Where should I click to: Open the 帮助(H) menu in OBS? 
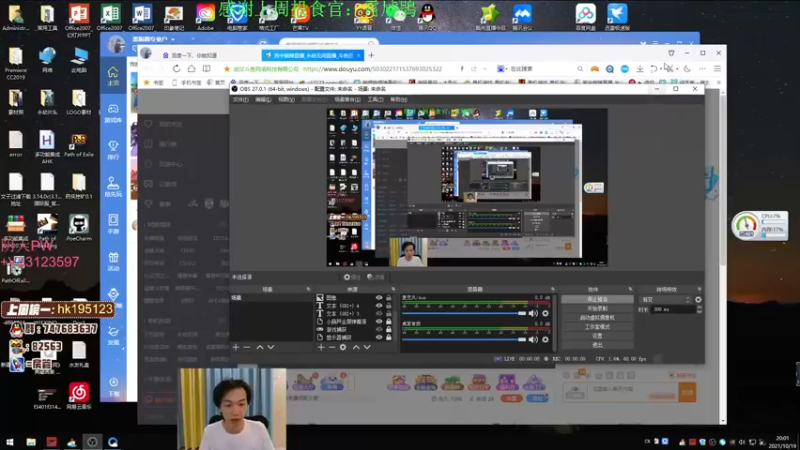pos(398,99)
